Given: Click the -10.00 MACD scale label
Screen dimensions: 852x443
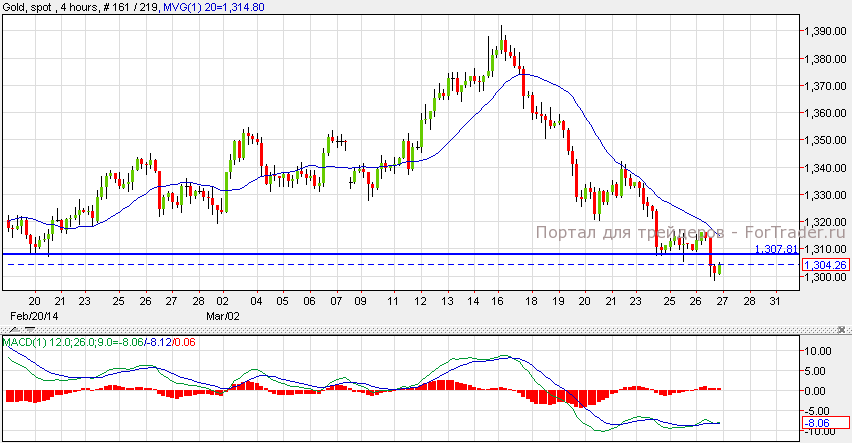Looking at the screenshot, I should tap(820, 429).
